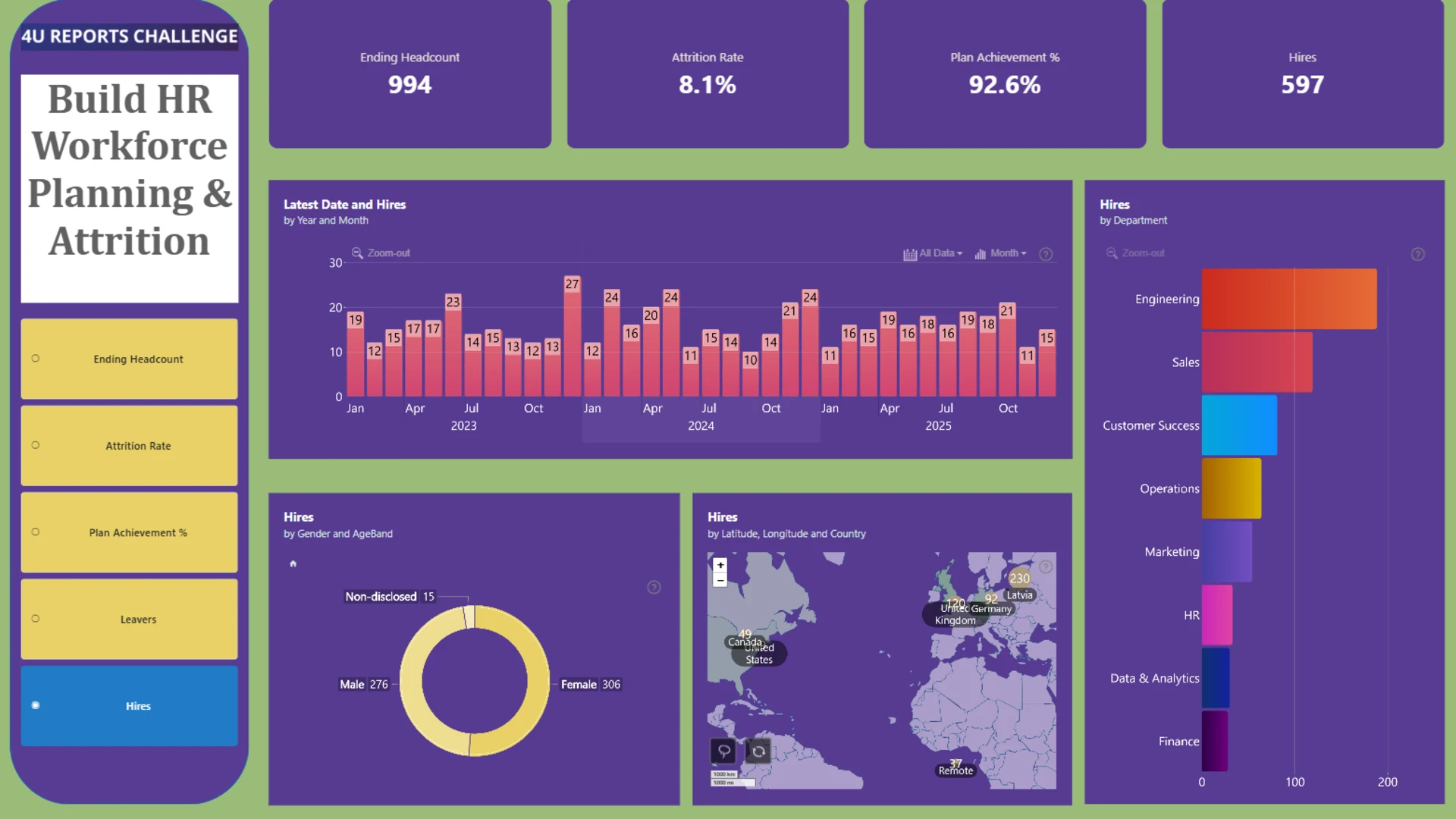The height and width of the screenshot is (819, 1456).
Task: Click the Canada label on the map
Action: pos(745,642)
